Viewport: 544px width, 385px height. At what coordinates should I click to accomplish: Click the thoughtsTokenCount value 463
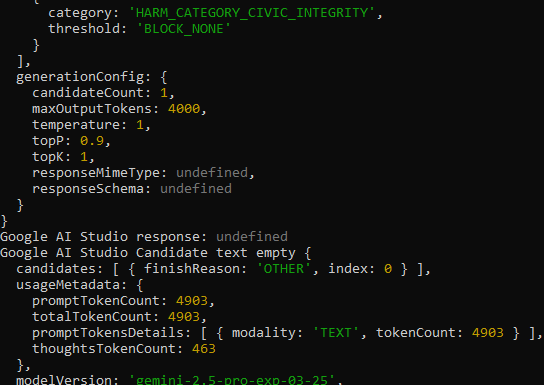click(204, 349)
